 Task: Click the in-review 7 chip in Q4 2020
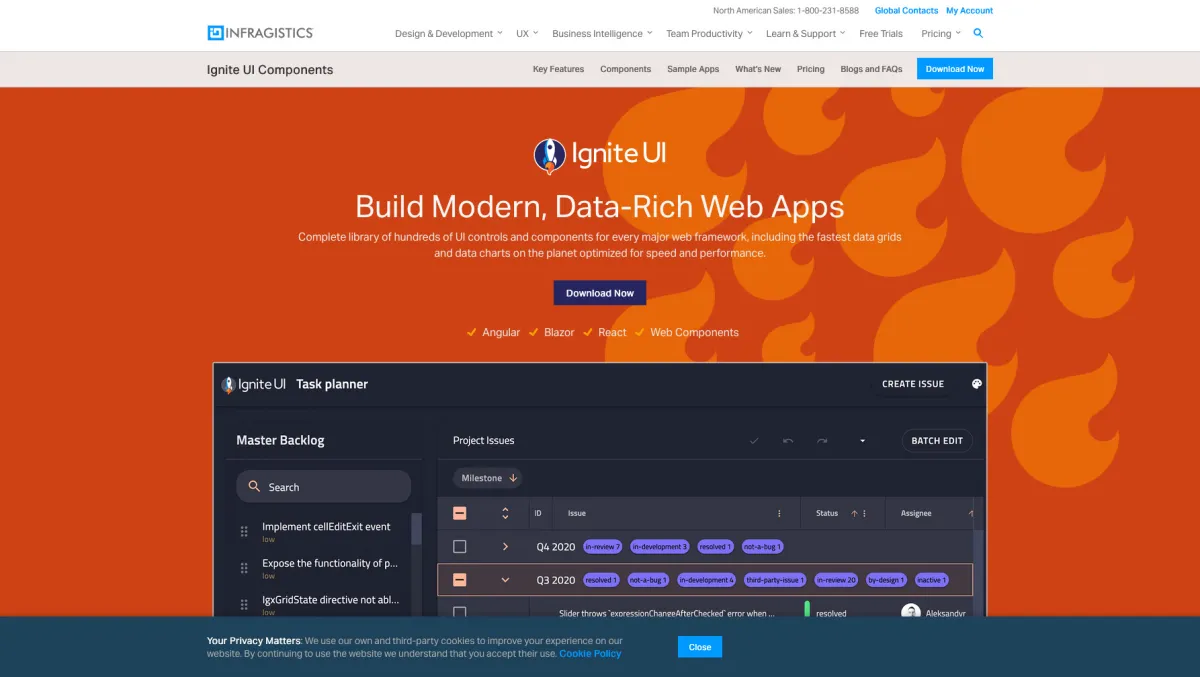point(603,547)
